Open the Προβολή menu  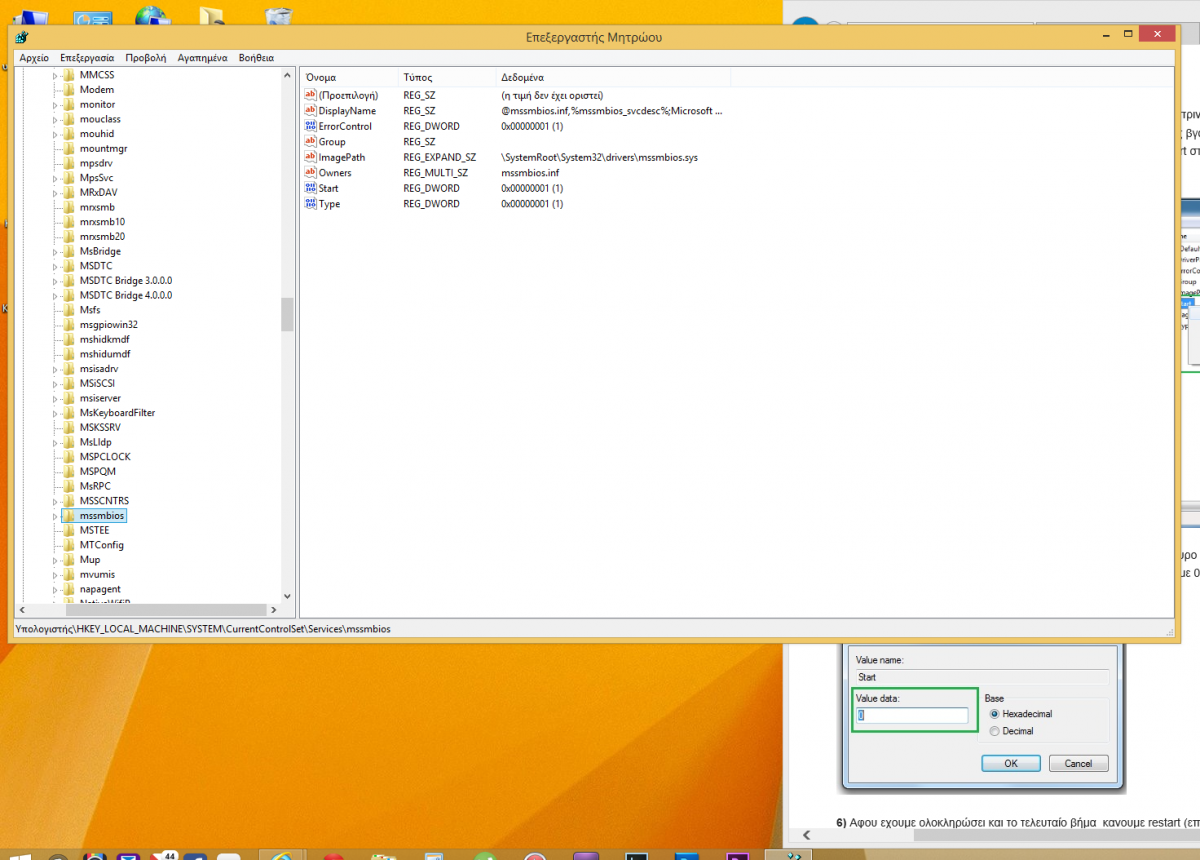coord(146,58)
